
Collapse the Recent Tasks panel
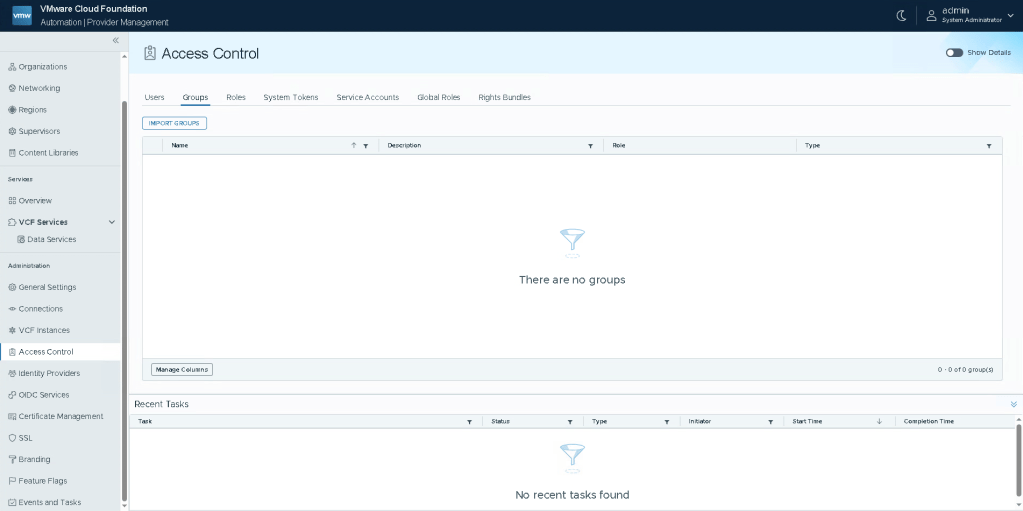1013,404
